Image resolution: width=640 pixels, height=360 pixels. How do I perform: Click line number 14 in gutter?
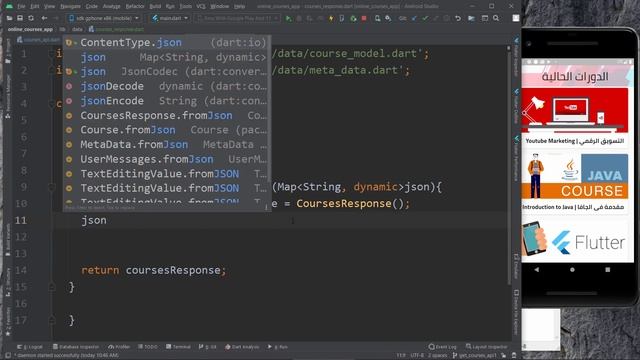(x=21, y=270)
